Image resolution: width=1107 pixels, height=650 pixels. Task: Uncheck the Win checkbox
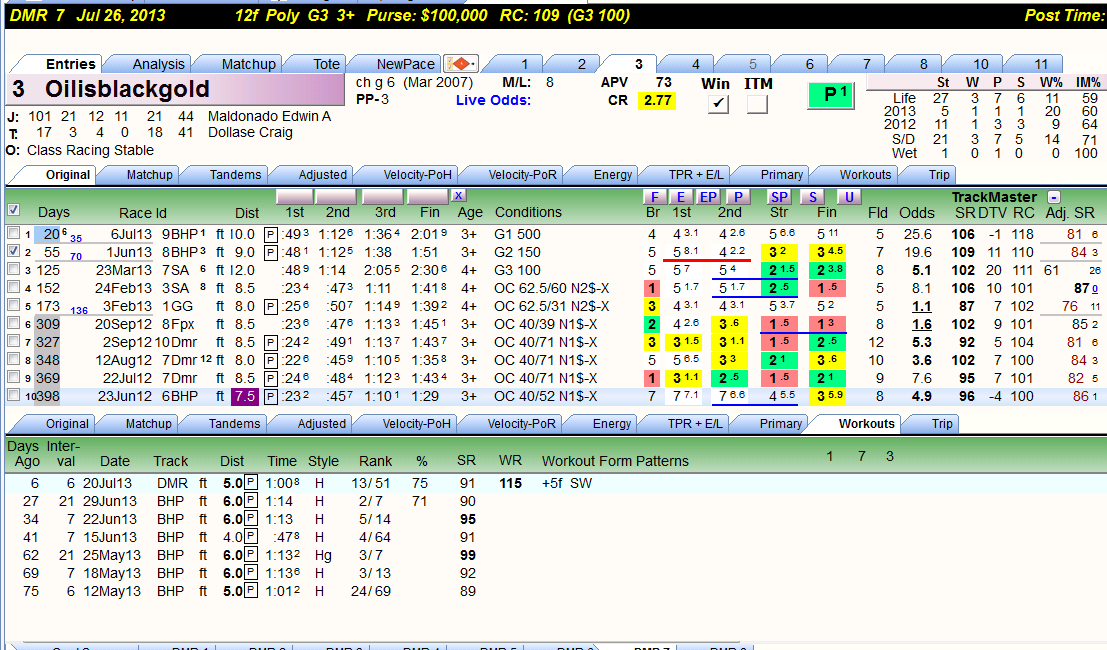(x=718, y=104)
